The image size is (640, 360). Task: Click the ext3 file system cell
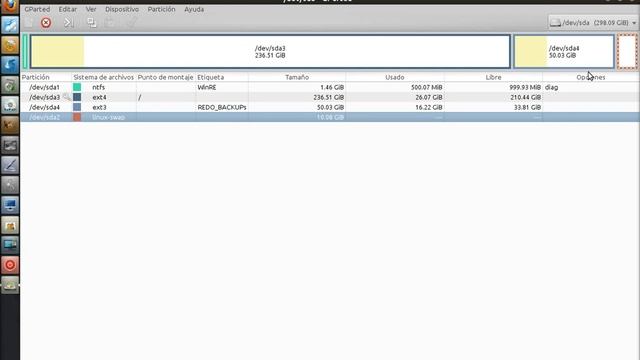[99, 107]
